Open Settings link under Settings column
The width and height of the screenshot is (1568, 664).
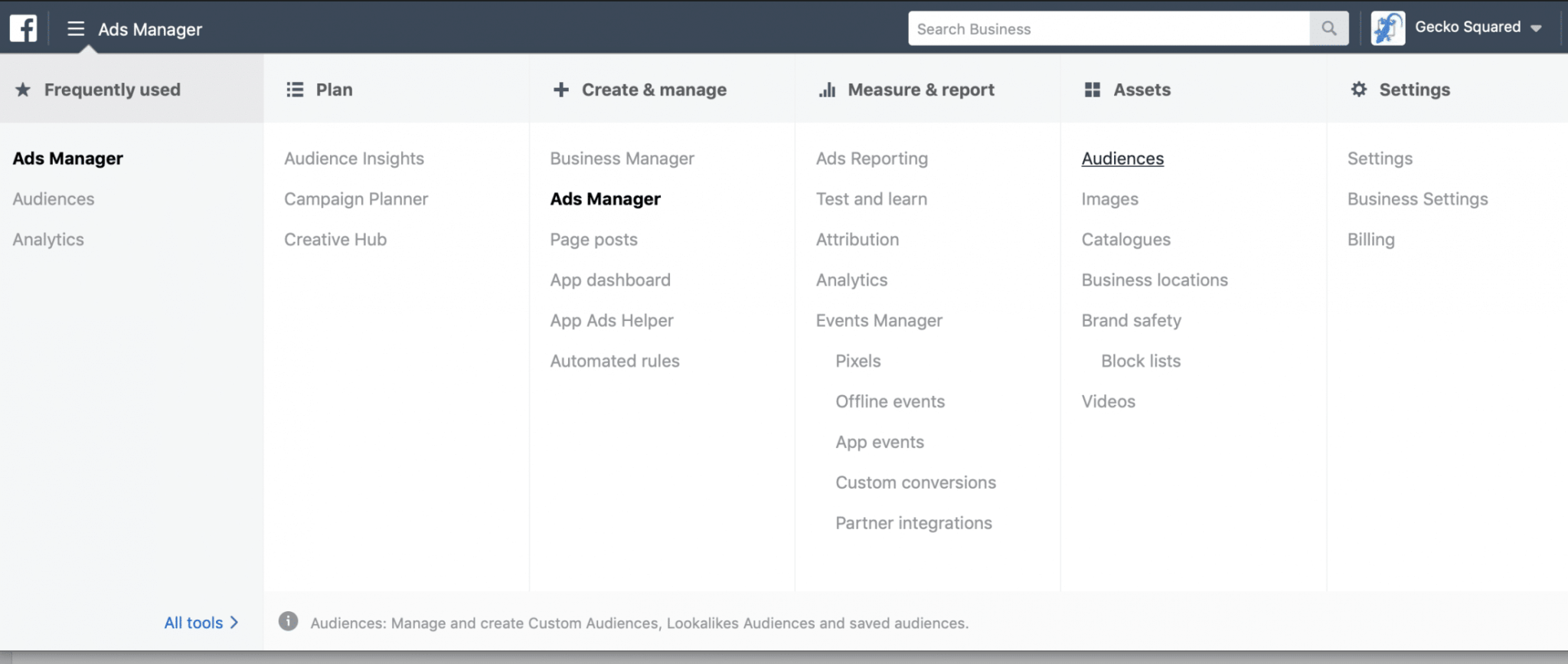[1380, 159]
